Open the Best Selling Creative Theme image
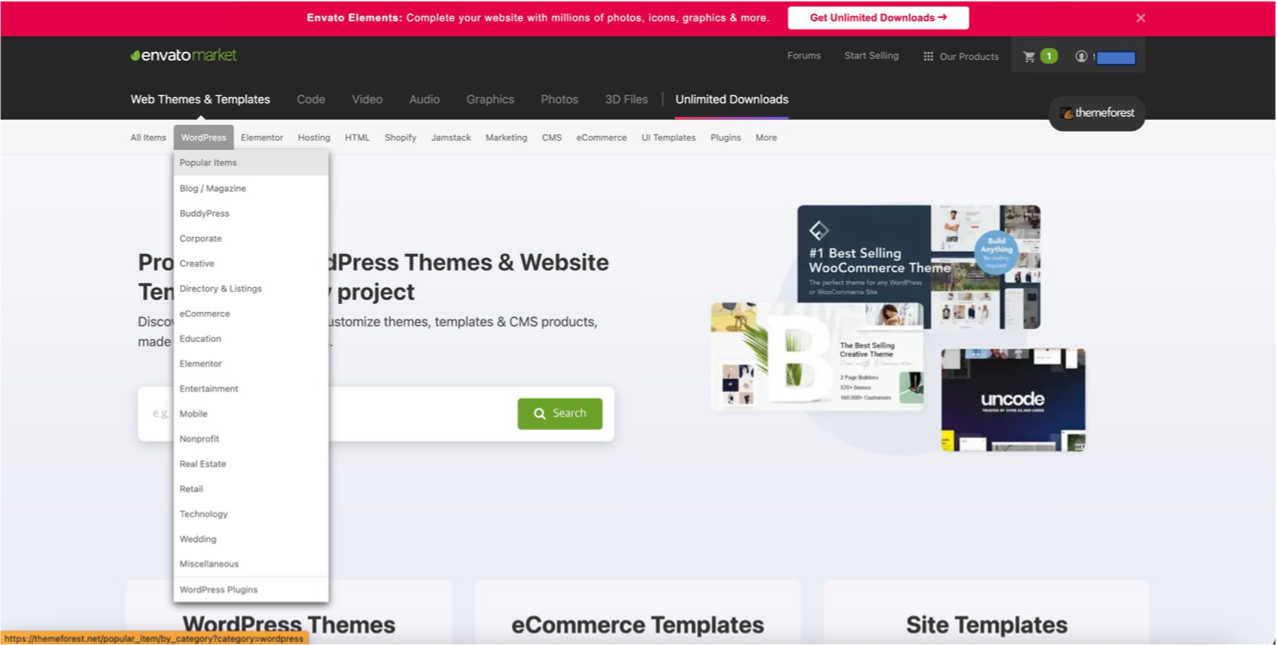 [x=817, y=357]
